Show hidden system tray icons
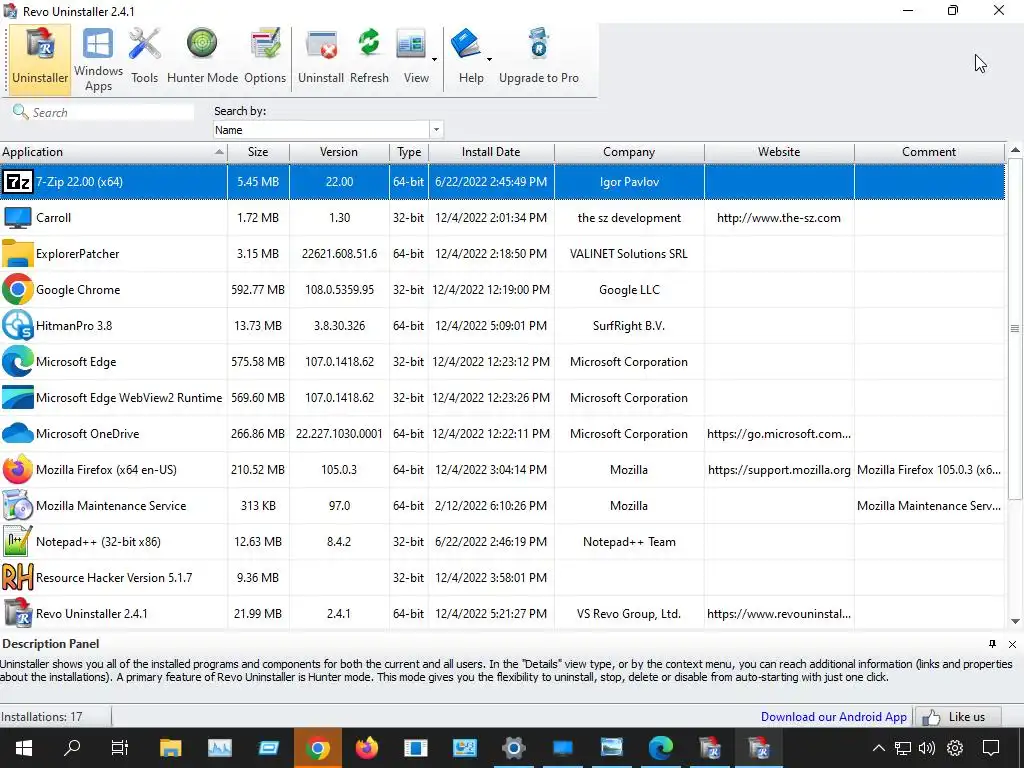The height and width of the screenshot is (768, 1024). [879, 748]
